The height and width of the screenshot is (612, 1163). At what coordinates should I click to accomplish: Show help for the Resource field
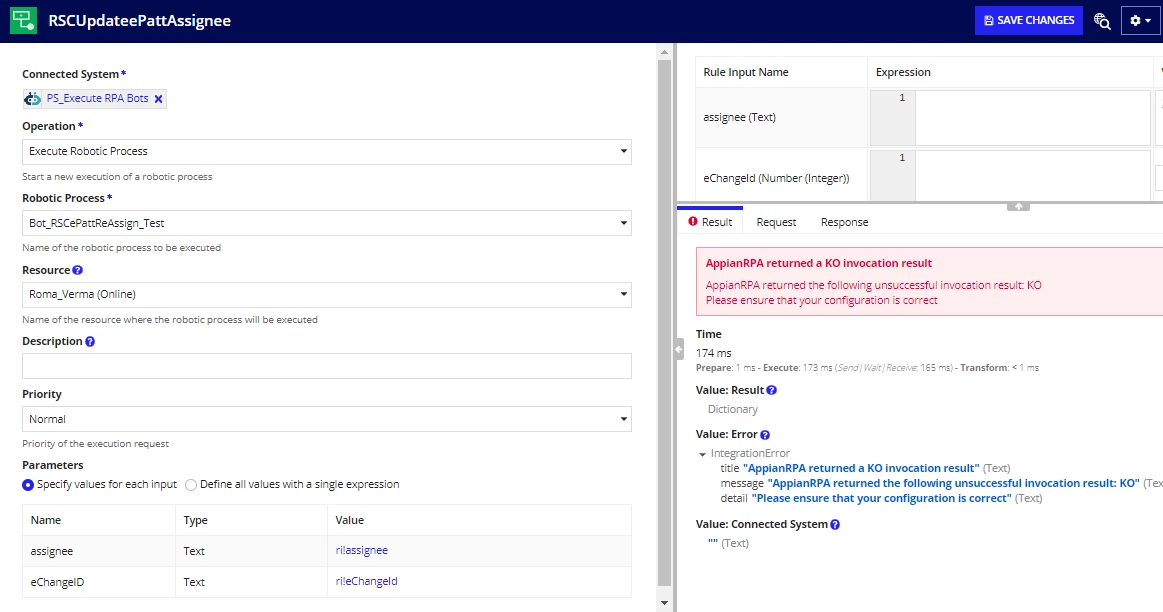coord(77,270)
